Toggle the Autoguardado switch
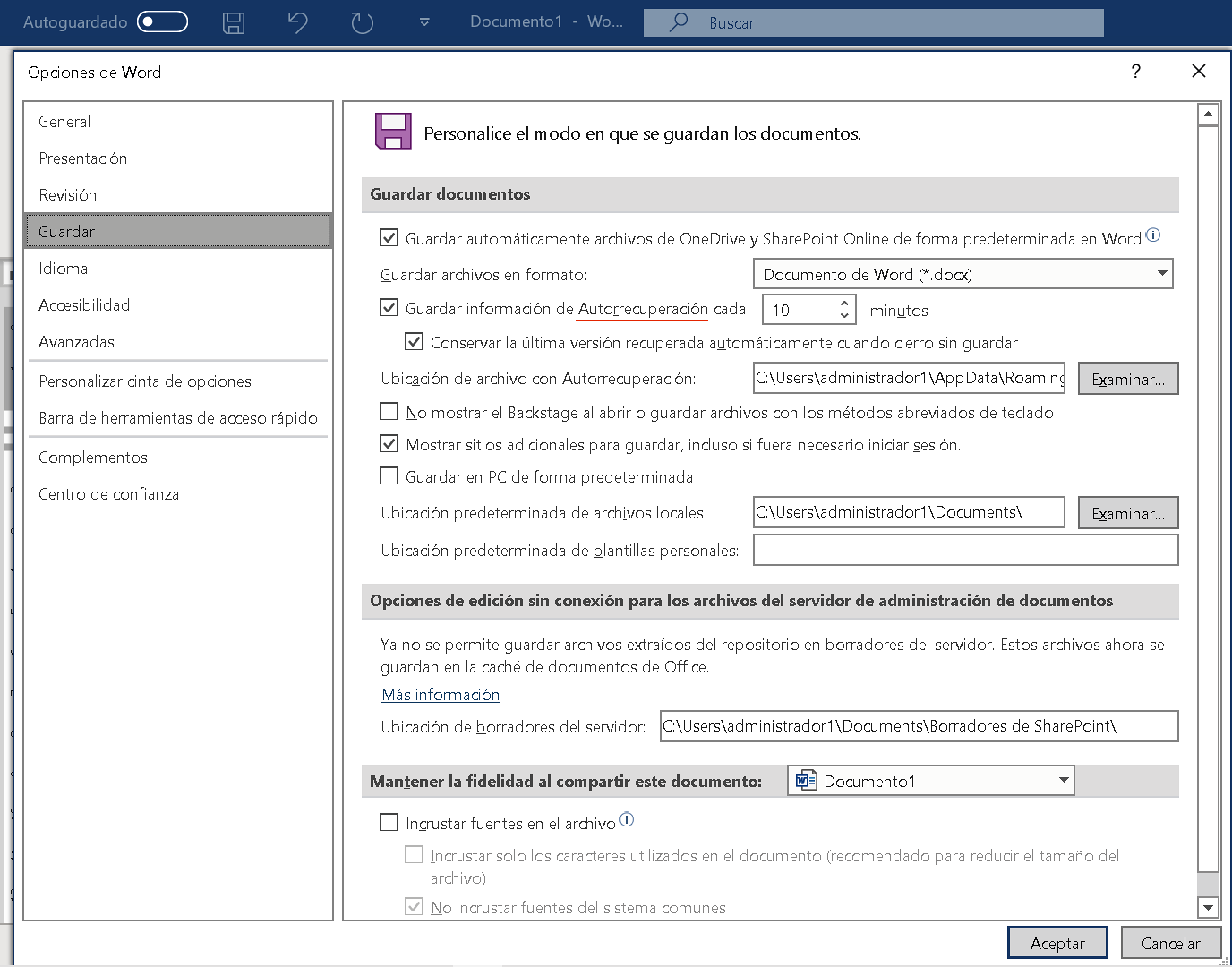1232x967 pixels. (162, 21)
